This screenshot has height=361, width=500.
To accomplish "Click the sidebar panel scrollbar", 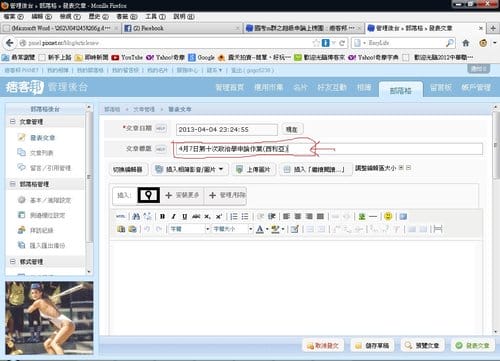I will (89, 177).
